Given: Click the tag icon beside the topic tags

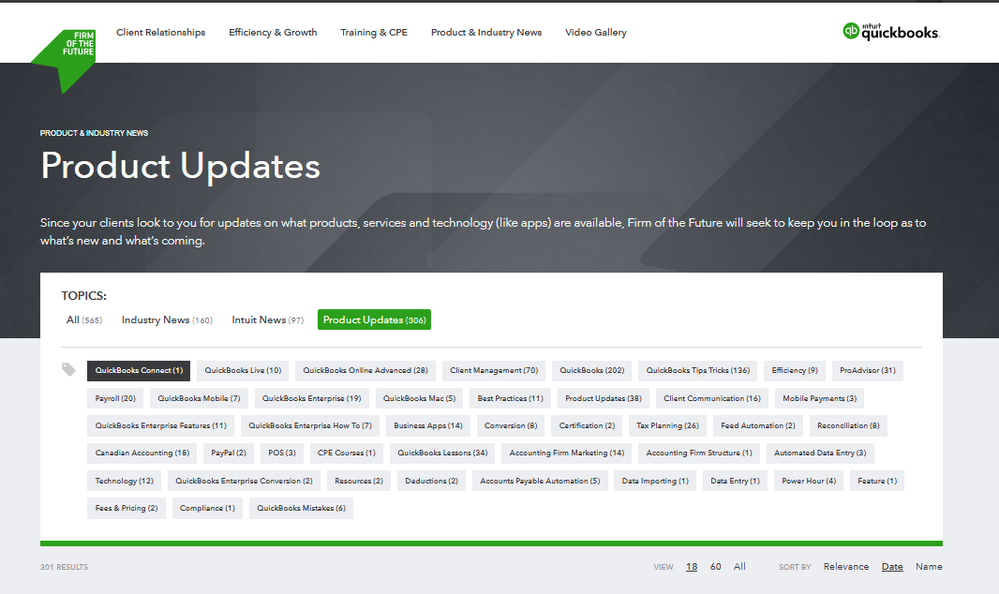Looking at the screenshot, I should tap(69, 370).
